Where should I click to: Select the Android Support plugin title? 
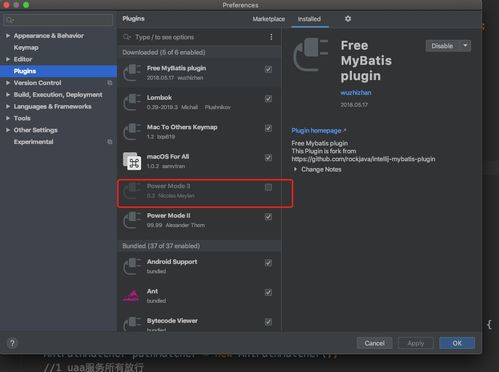point(172,262)
